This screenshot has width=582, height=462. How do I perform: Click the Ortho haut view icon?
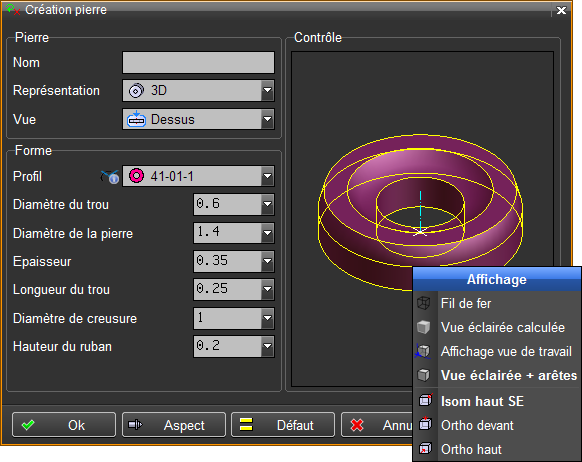coord(425,449)
